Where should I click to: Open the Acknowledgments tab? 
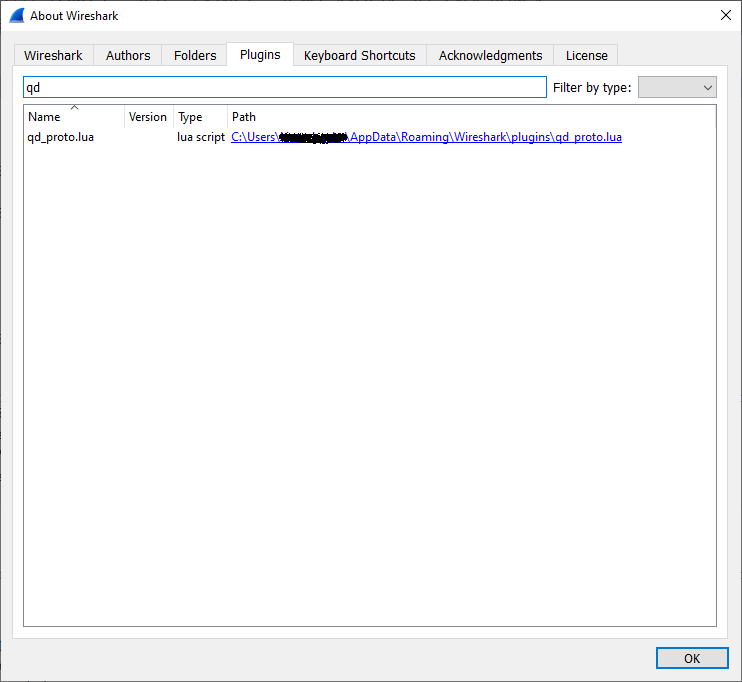pos(490,55)
